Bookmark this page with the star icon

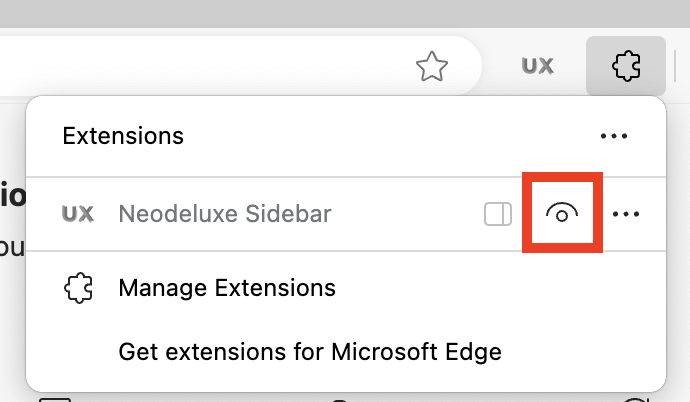point(432,66)
